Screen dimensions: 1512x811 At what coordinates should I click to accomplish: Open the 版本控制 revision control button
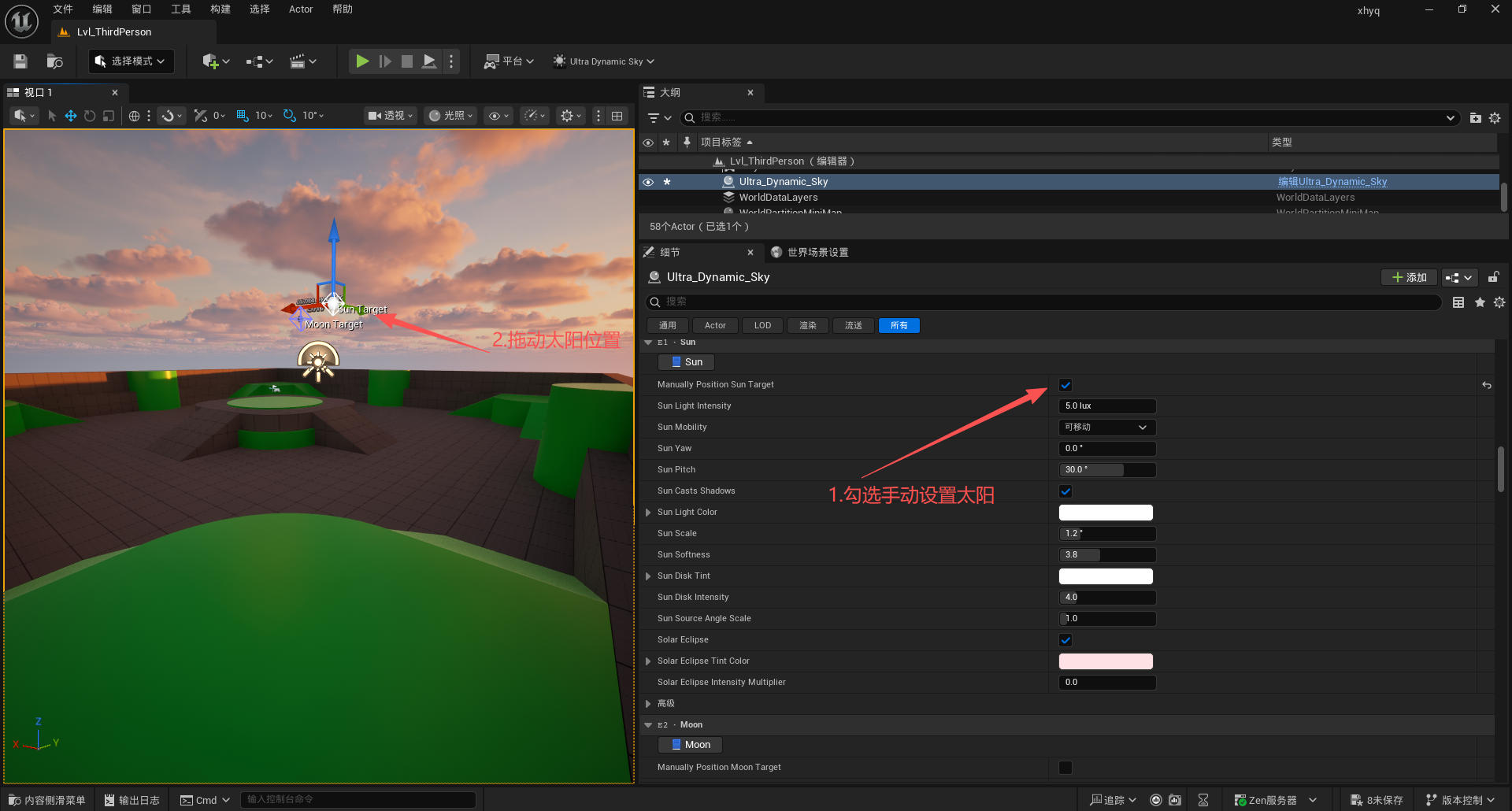pyautogui.click(x=1460, y=800)
